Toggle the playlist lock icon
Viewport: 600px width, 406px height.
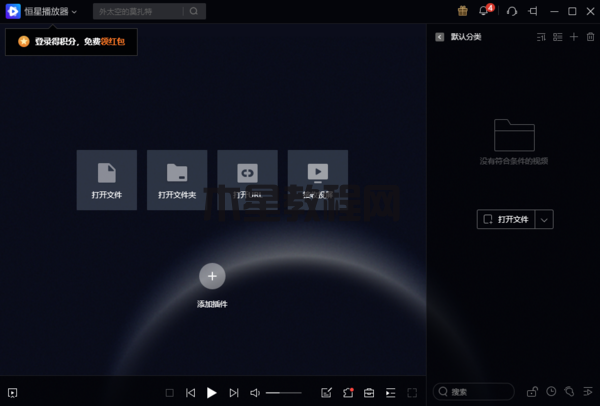(532, 391)
